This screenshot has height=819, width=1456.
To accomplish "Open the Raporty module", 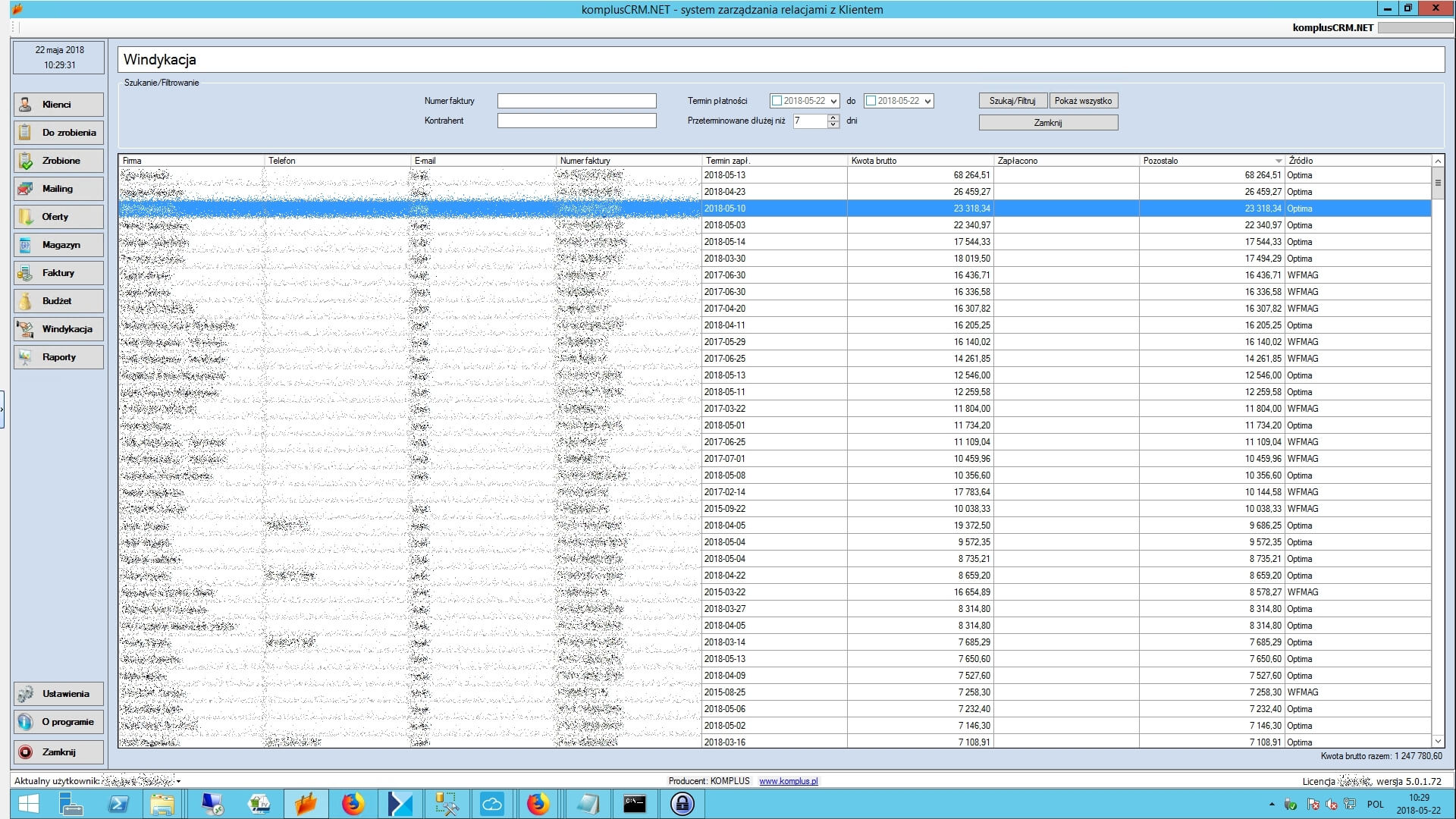I will [x=58, y=357].
